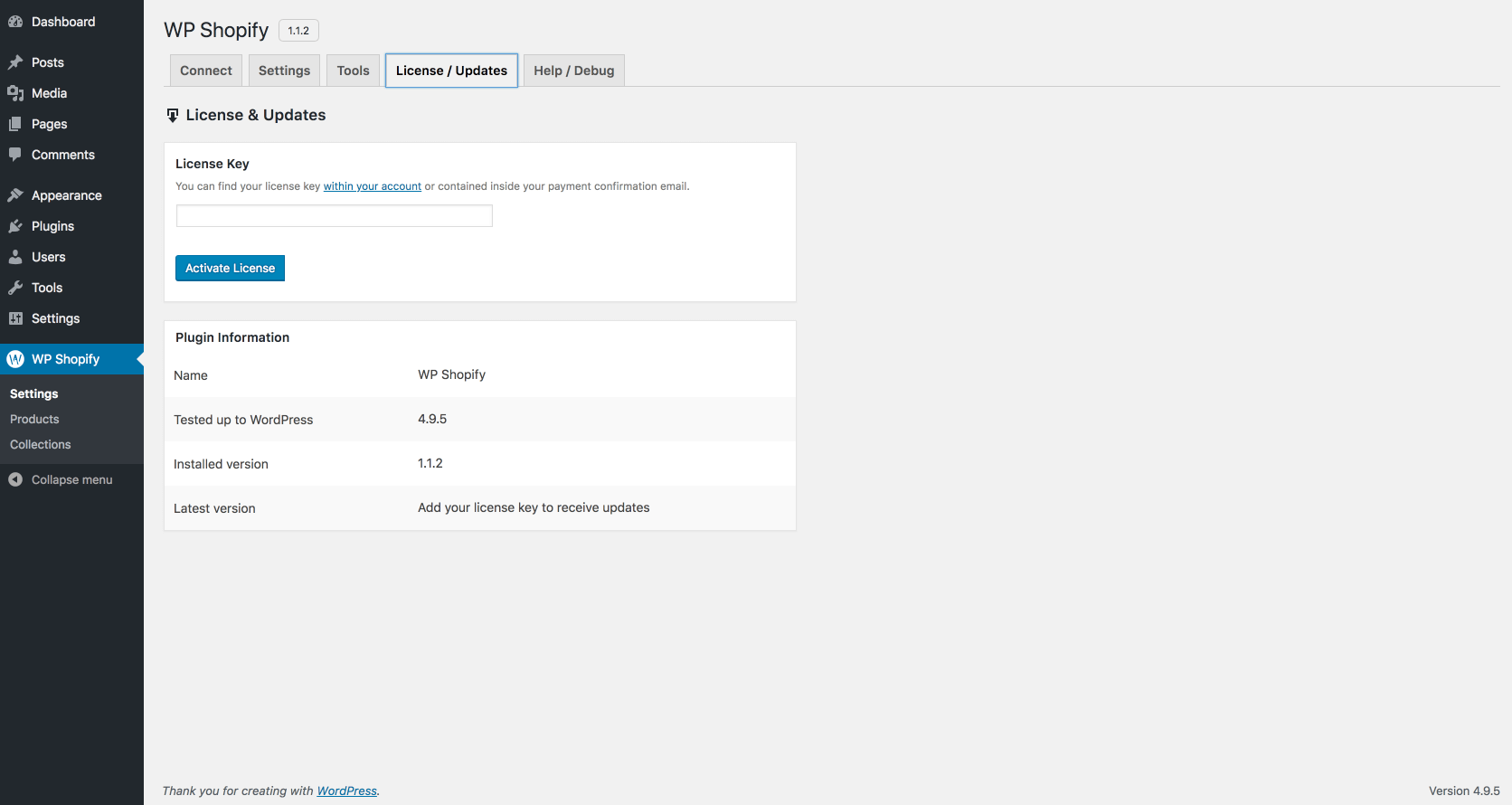This screenshot has width=1512, height=805.
Task: Follow the 'within your account' link
Action: click(373, 186)
